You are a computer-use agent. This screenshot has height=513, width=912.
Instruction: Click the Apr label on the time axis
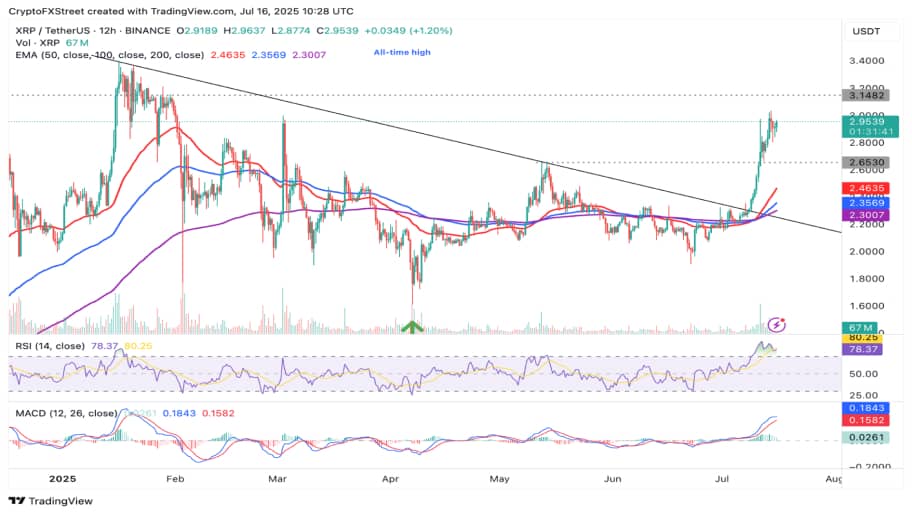390,479
